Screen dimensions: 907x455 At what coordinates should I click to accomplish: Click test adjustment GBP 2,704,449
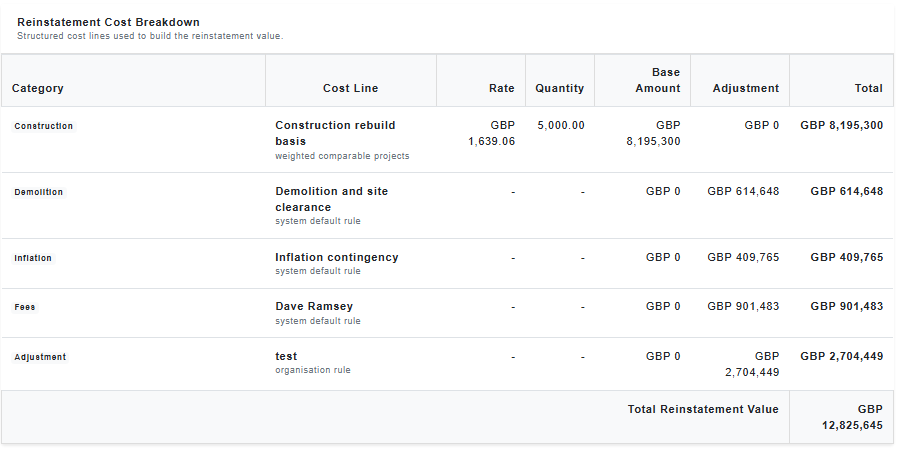pyautogui.click(x=752, y=364)
